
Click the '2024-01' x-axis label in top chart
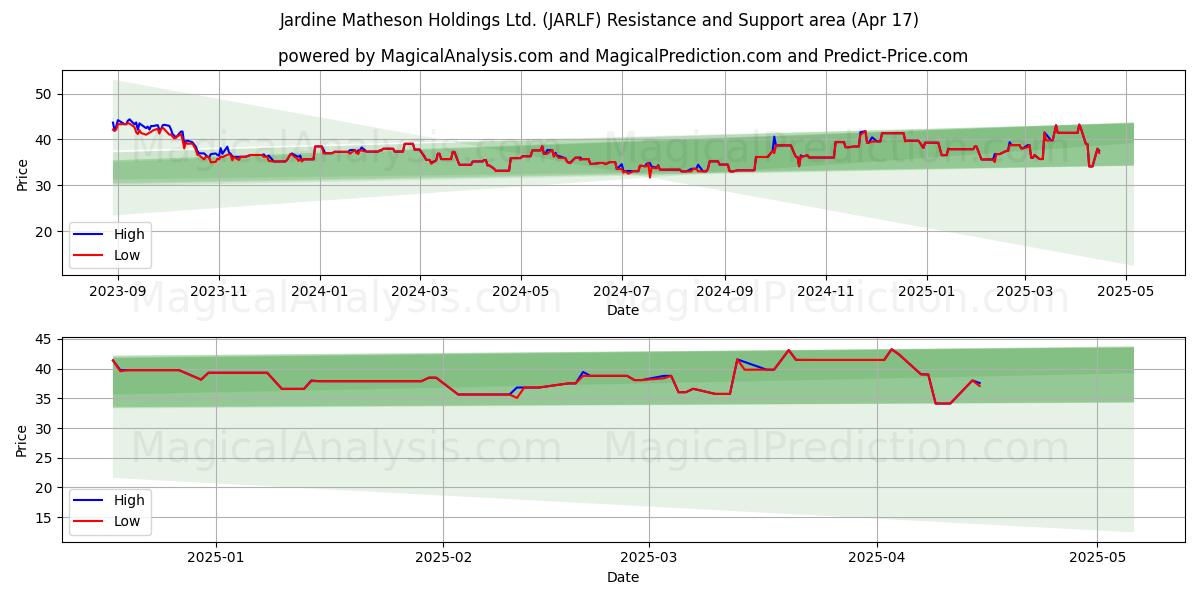click(320, 292)
